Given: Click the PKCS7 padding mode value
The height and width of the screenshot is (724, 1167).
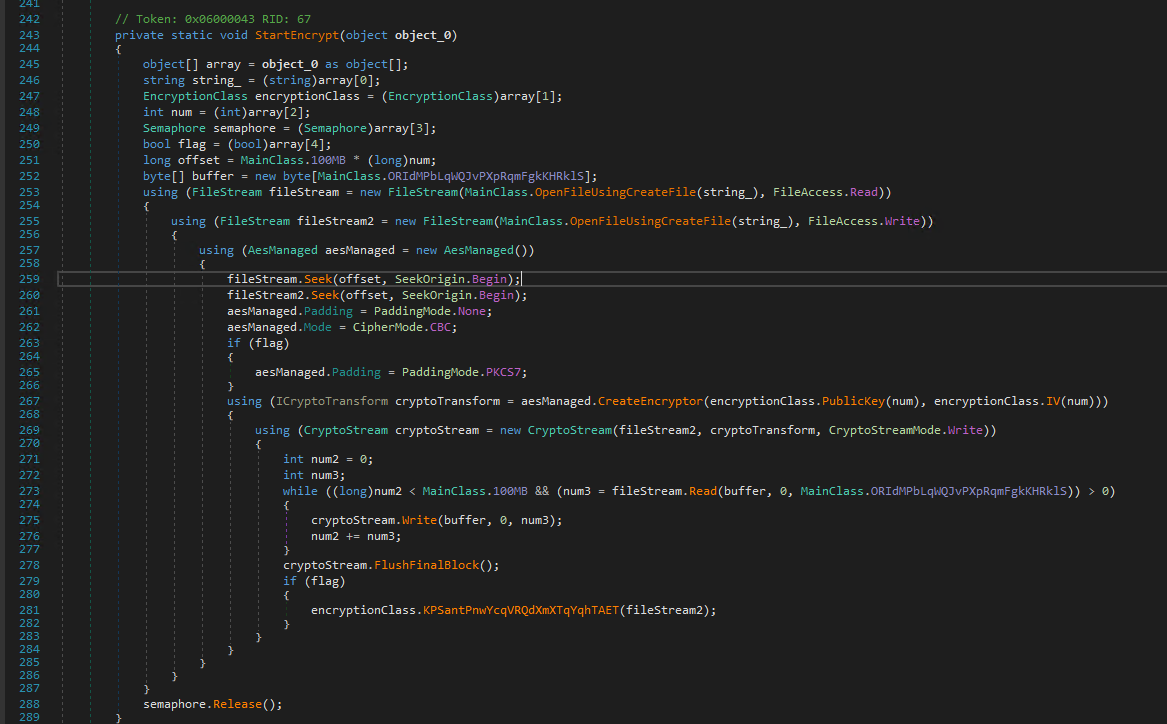Looking at the screenshot, I should [x=504, y=373].
